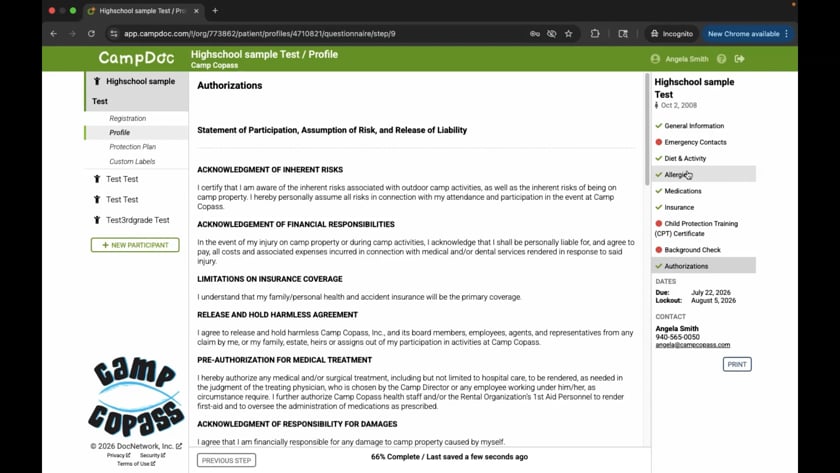This screenshot has width=840, height=473.
Task: Select Test3rdgrade Test participant
Action: pyautogui.click(x=137, y=220)
